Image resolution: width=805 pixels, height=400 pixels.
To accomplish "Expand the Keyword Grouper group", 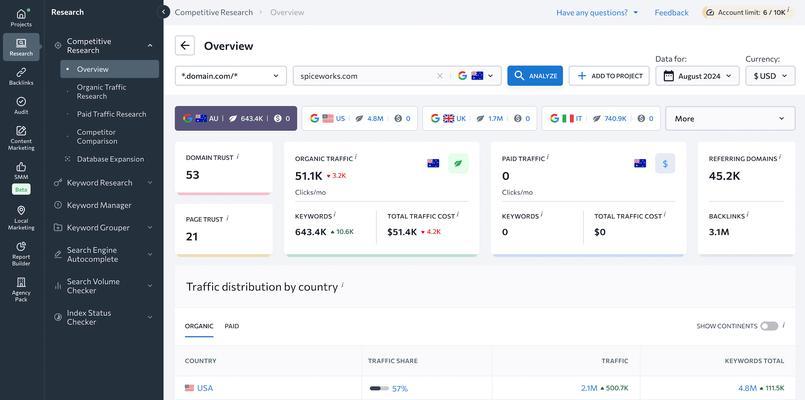I will tap(150, 227).
